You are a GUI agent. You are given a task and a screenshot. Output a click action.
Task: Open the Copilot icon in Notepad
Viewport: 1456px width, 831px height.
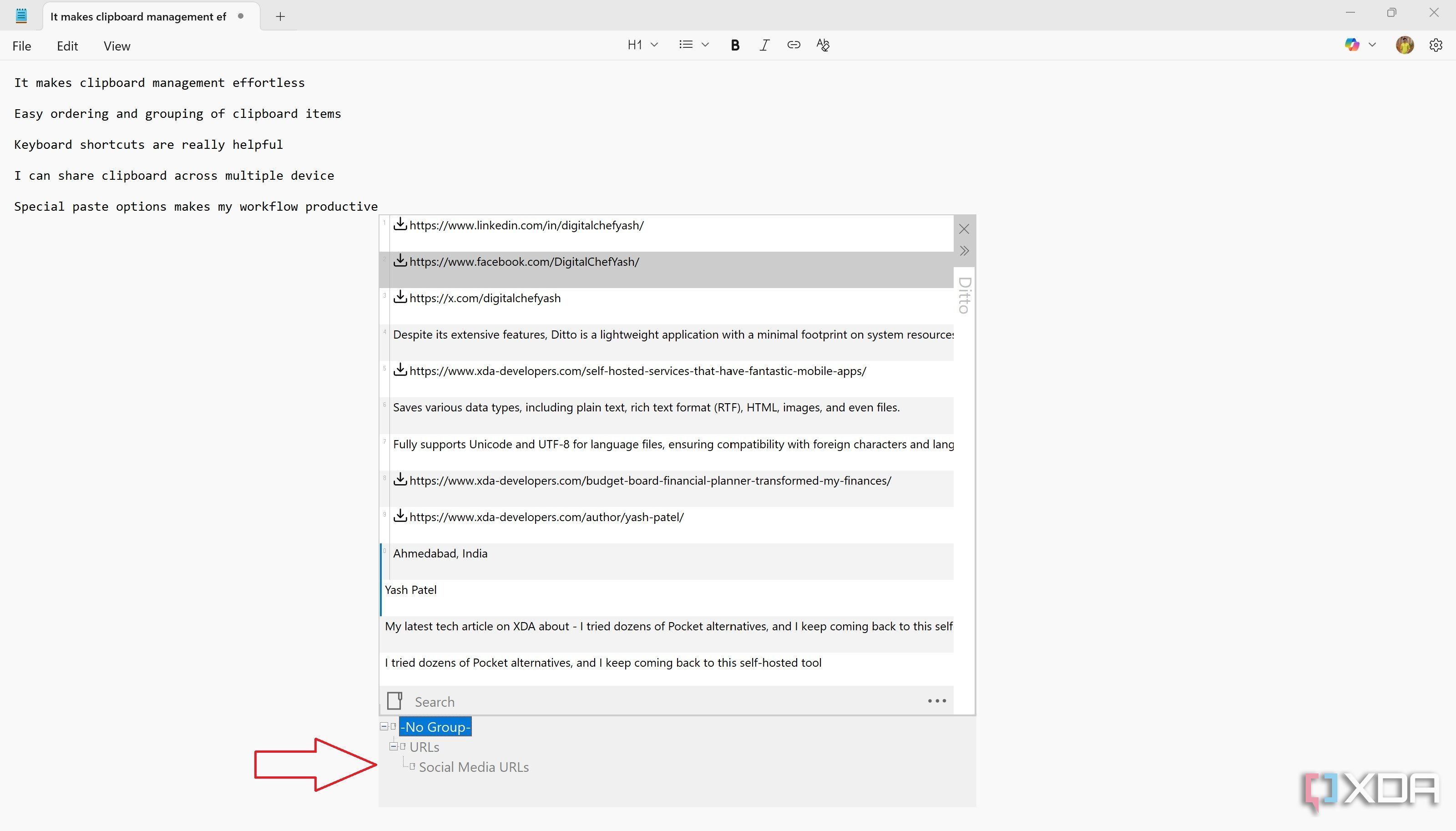pyautogui.click(x=1352, y=45)
